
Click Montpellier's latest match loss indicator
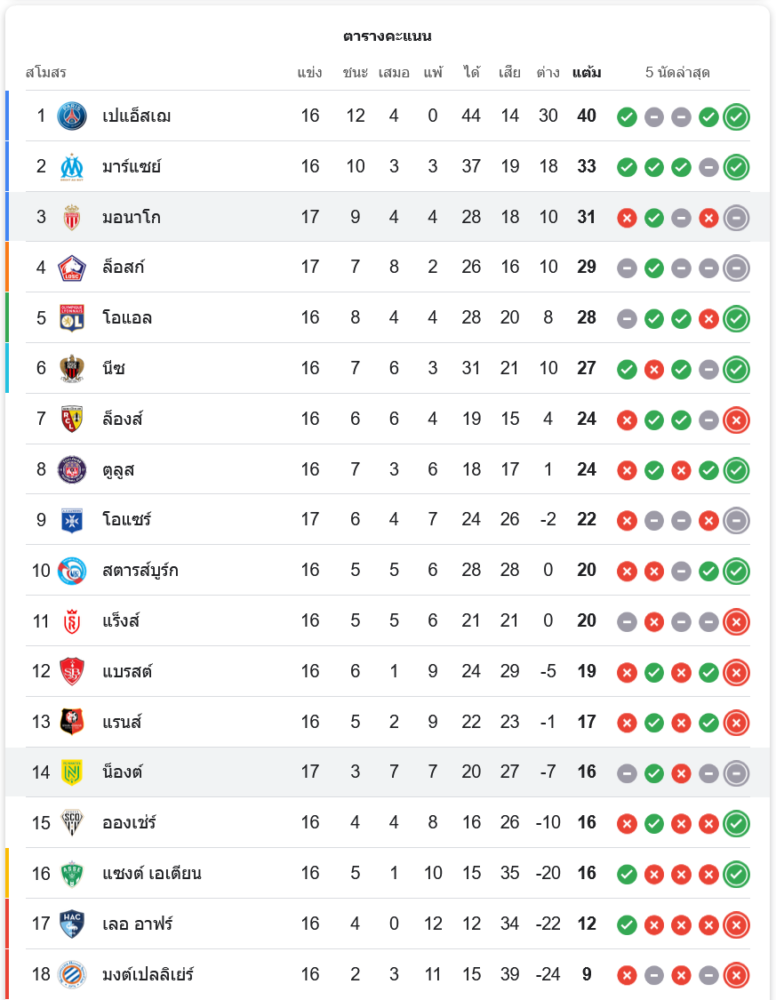[x=737, y=974]
